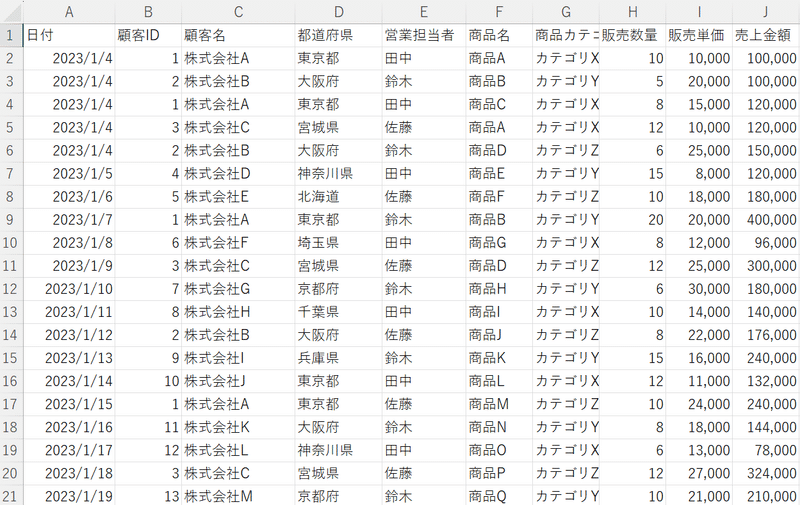Select the cell containing 埼玉県

click(338, 242)
